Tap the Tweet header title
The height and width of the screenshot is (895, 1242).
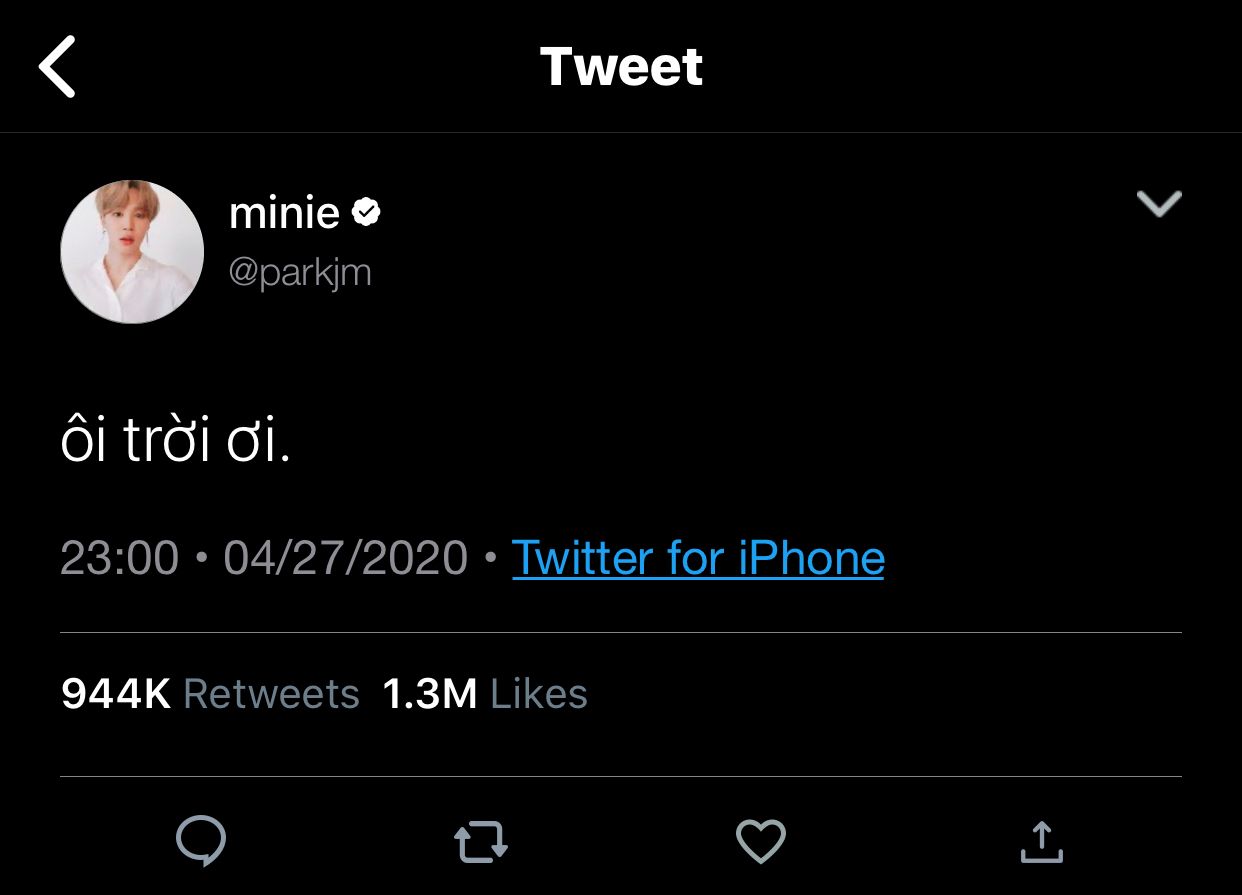(x=622, y=66)
